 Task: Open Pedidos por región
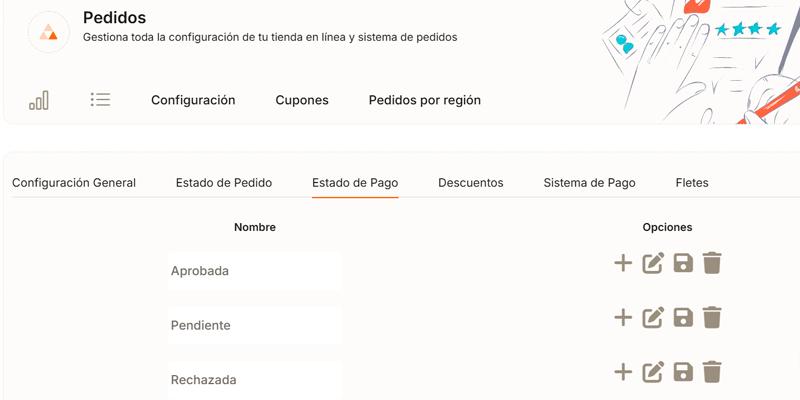(425, 100)
